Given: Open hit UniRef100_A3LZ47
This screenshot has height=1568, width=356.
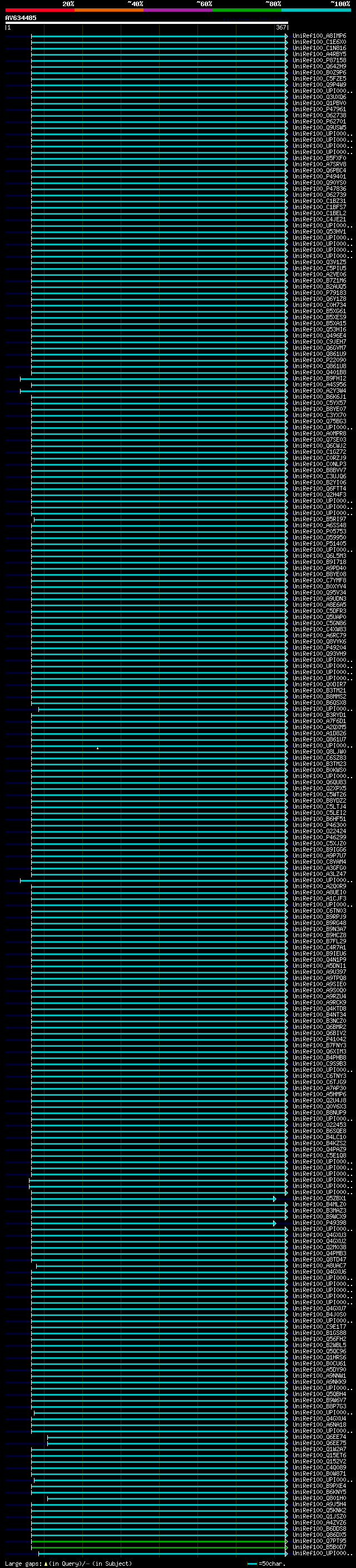Looking at the screenshot, I should (x=319, y=874).
